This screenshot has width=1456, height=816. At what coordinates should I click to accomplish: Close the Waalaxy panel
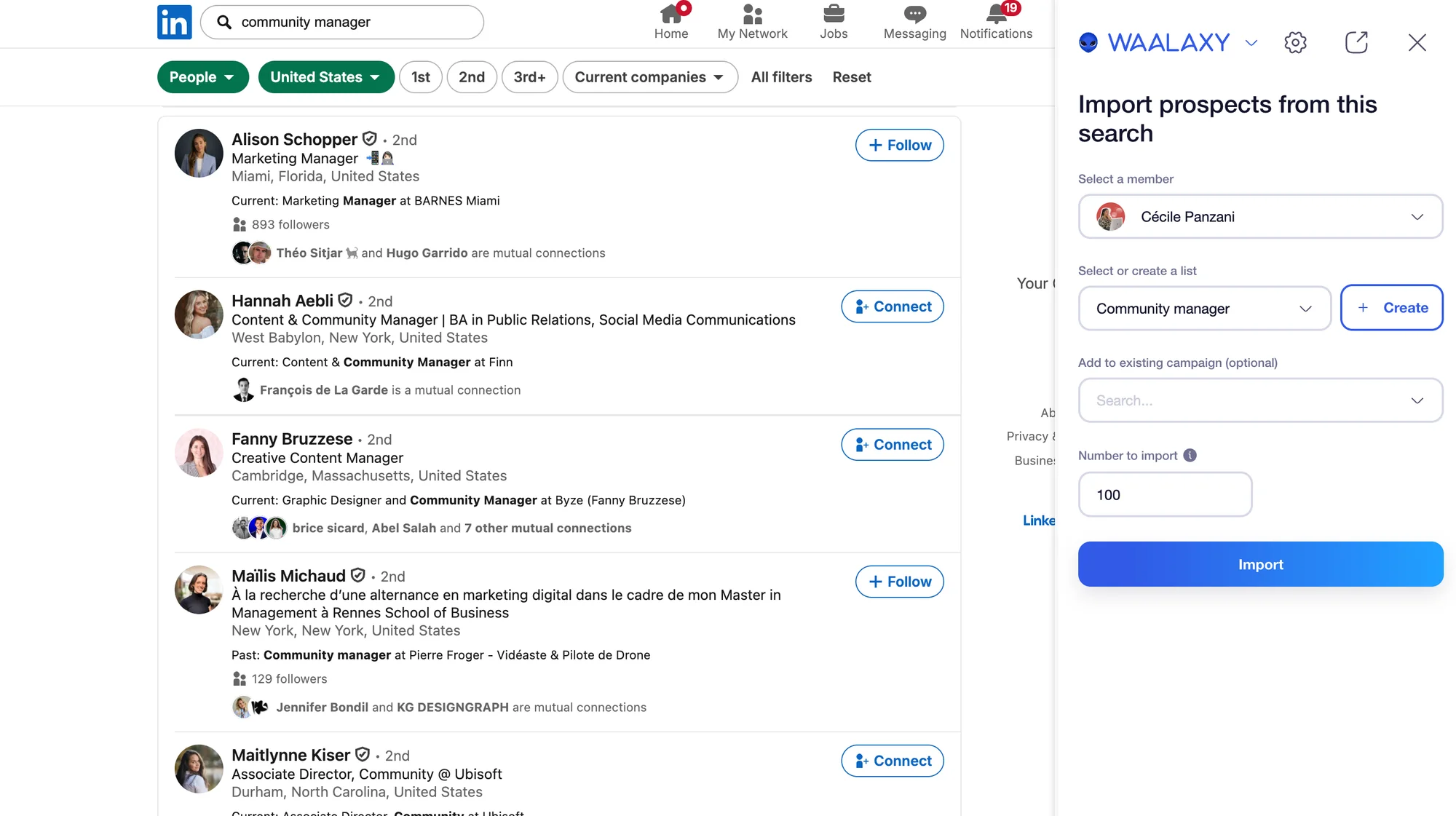coord(1417,42)
